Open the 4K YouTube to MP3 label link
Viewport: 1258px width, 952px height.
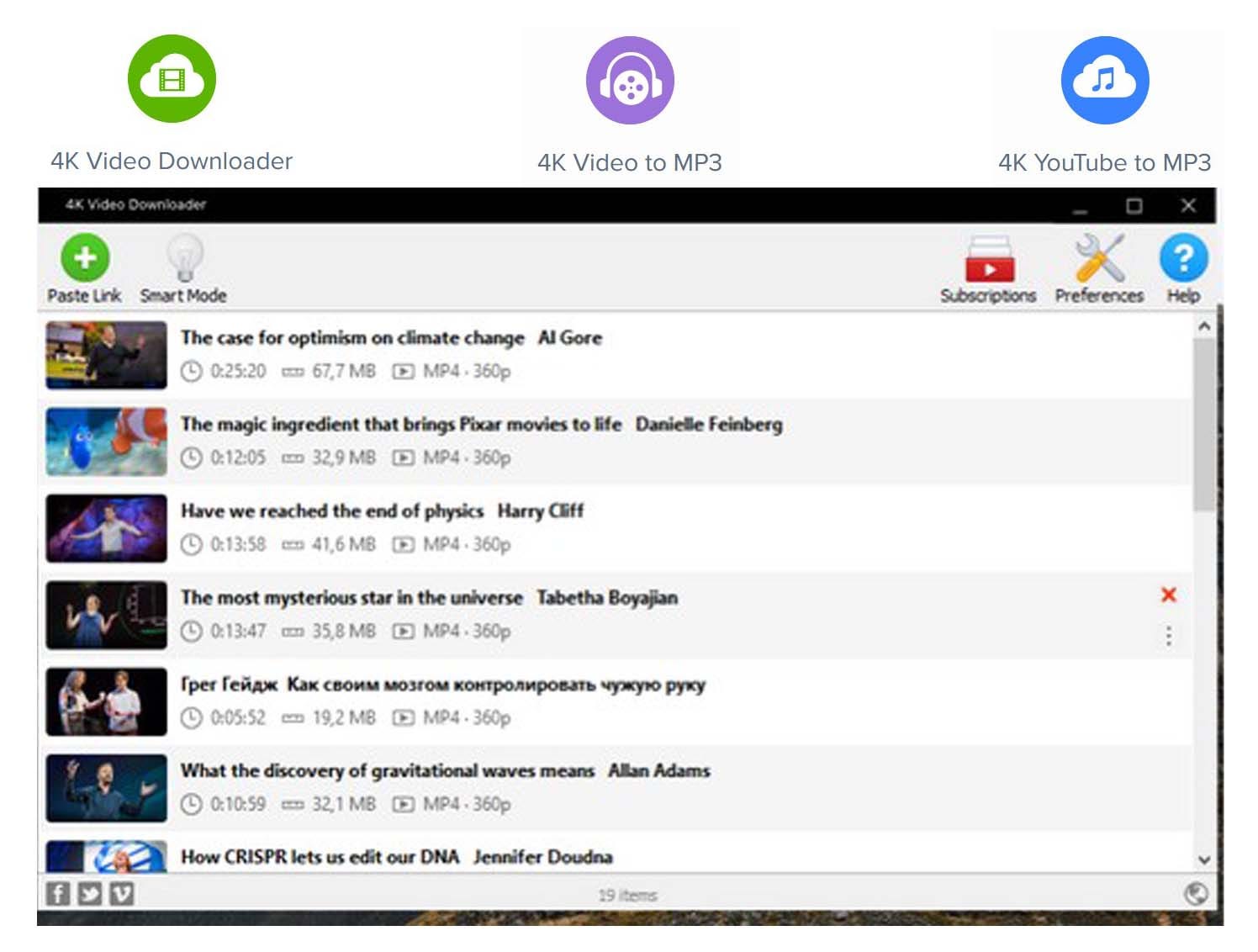(x=1104, y=162)
